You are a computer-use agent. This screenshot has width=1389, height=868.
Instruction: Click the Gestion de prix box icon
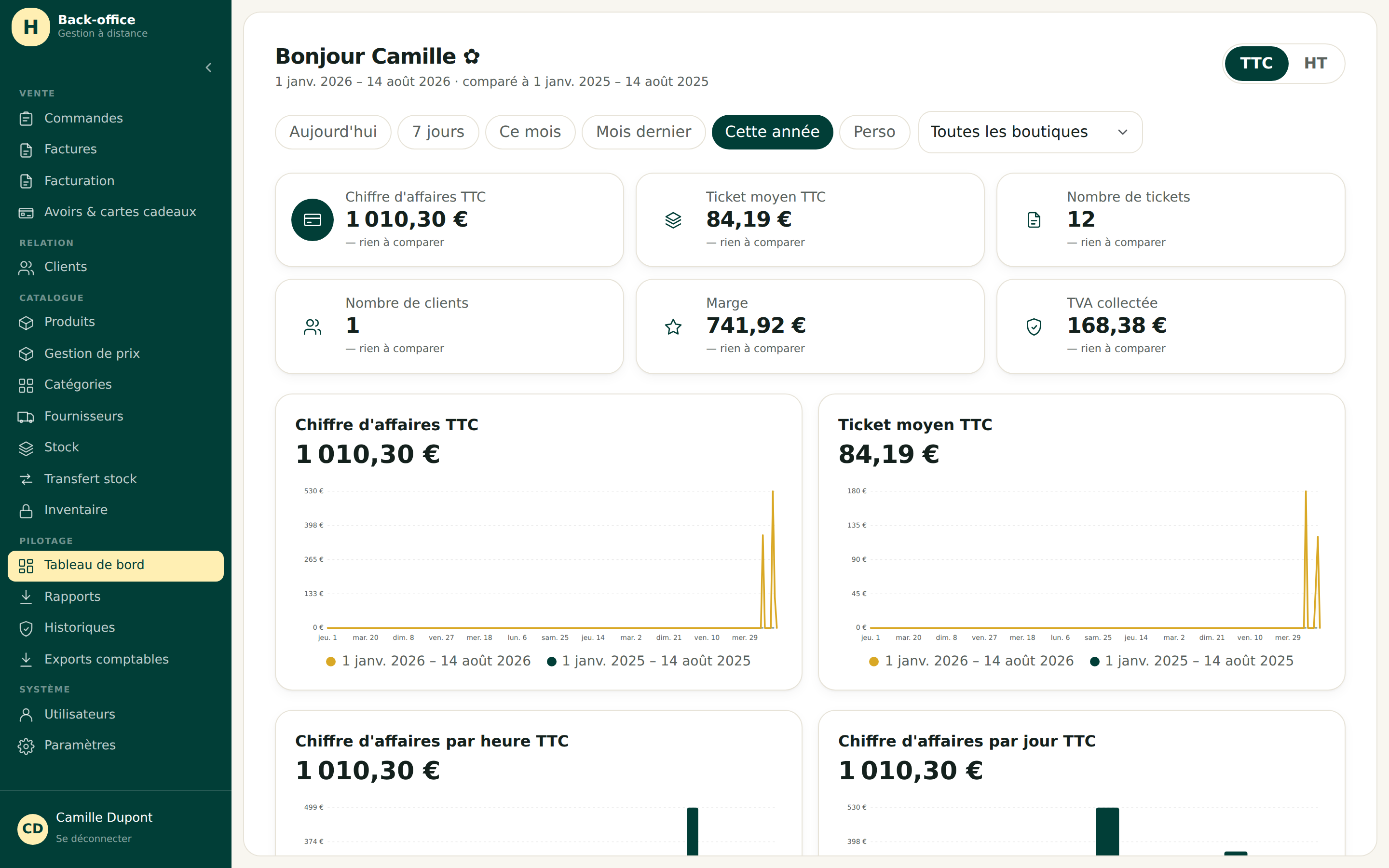(x=26, y=354)
